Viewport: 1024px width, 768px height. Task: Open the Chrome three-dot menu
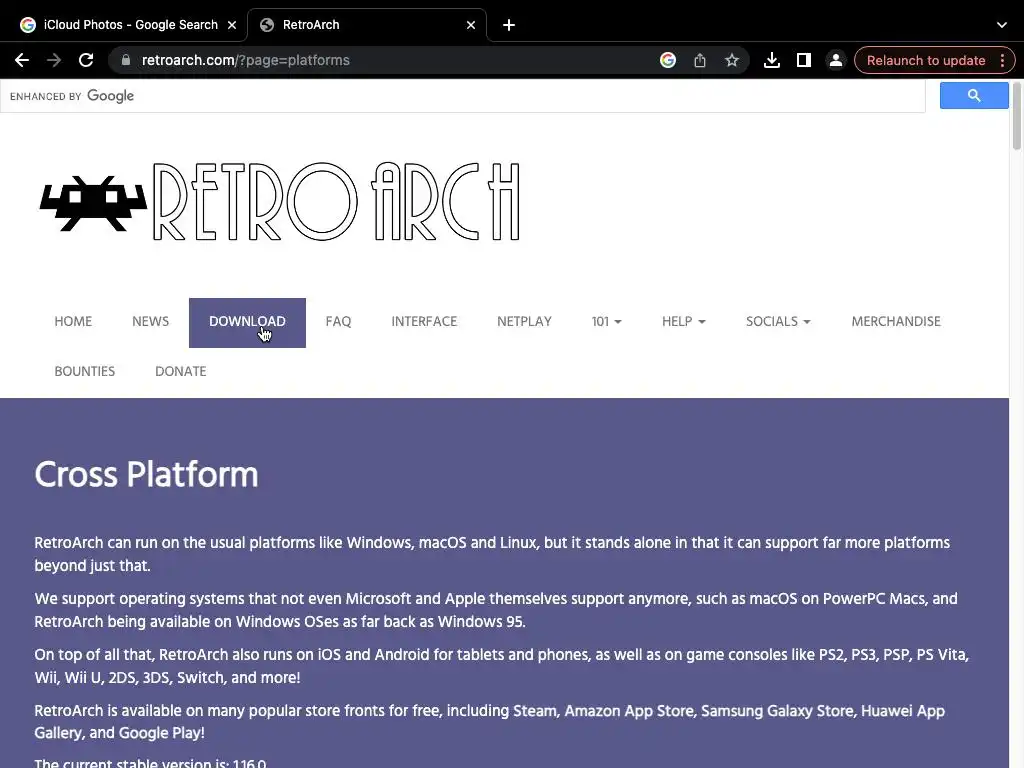(1002, 60)
